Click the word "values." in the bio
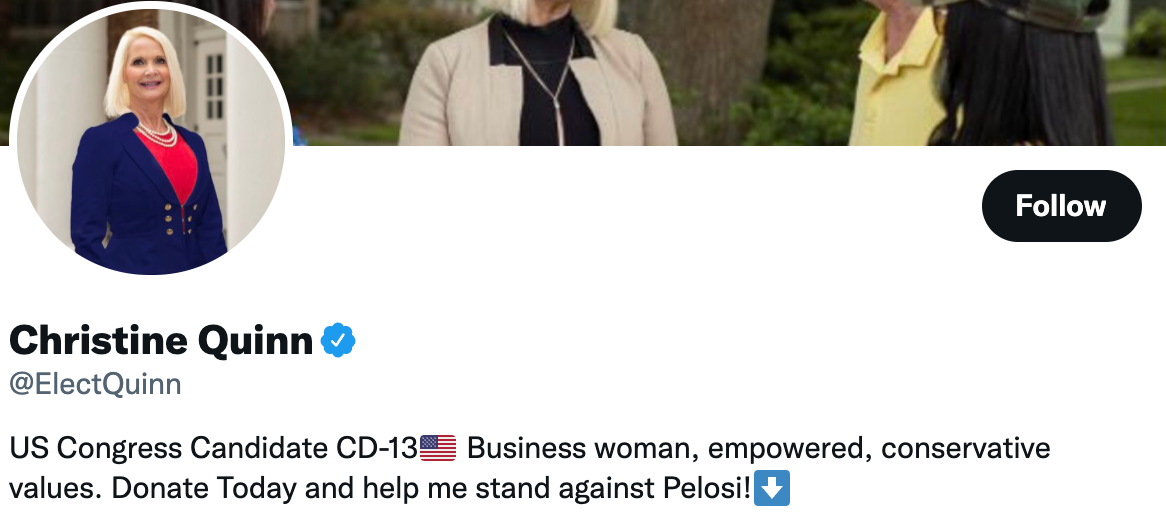 pos(55,488)
